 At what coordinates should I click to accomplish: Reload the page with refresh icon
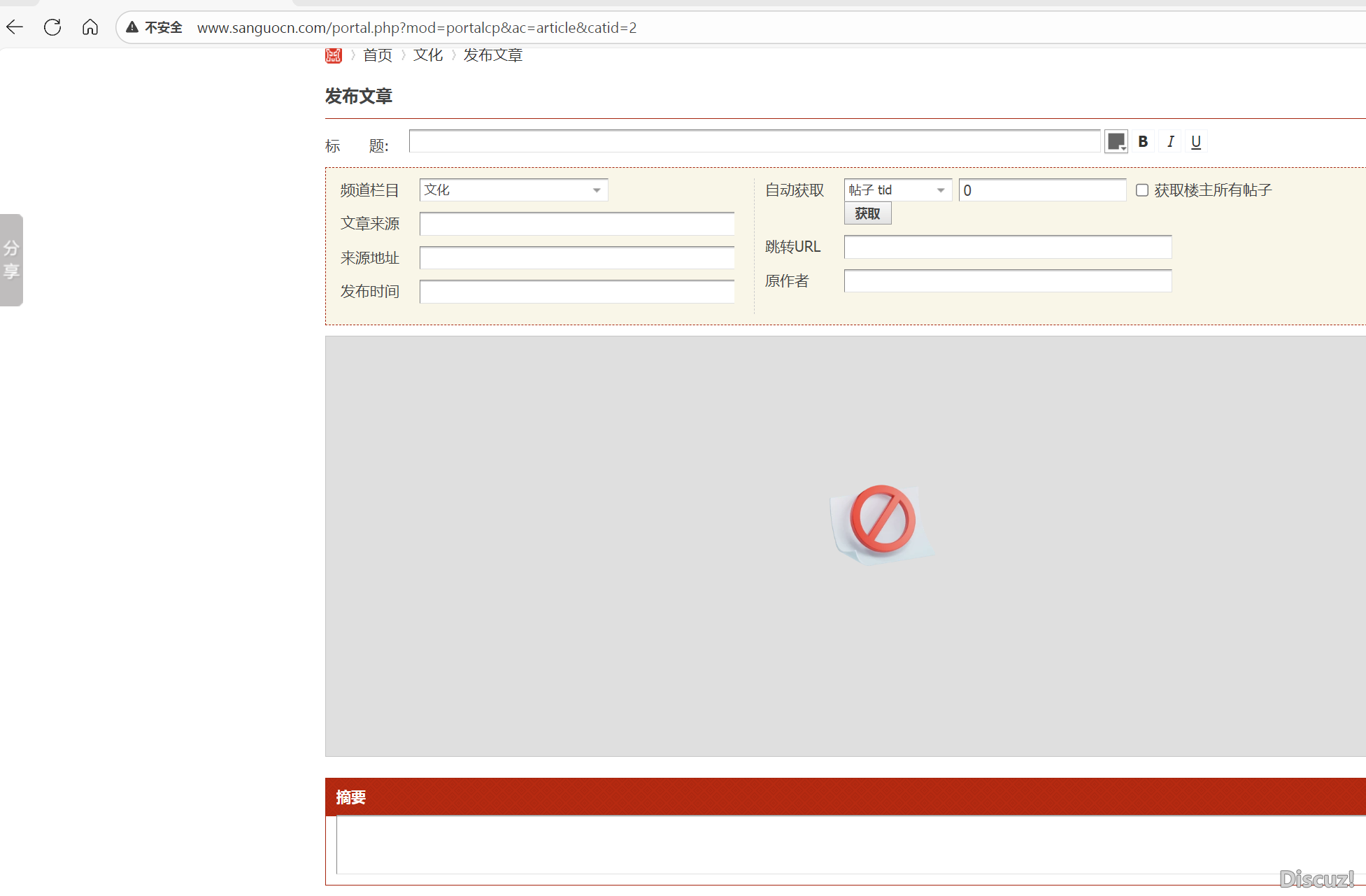52,27
